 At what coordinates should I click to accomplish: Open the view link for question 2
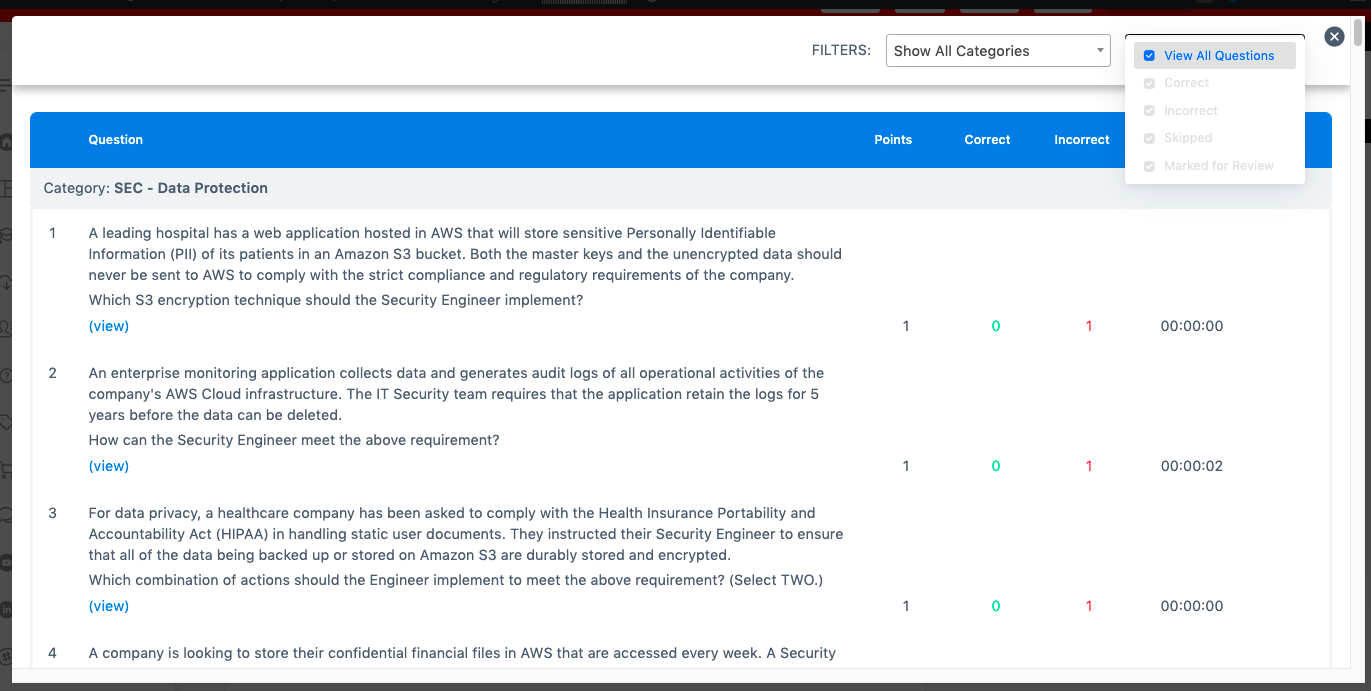pyautogui.click(x=109, y=466)
